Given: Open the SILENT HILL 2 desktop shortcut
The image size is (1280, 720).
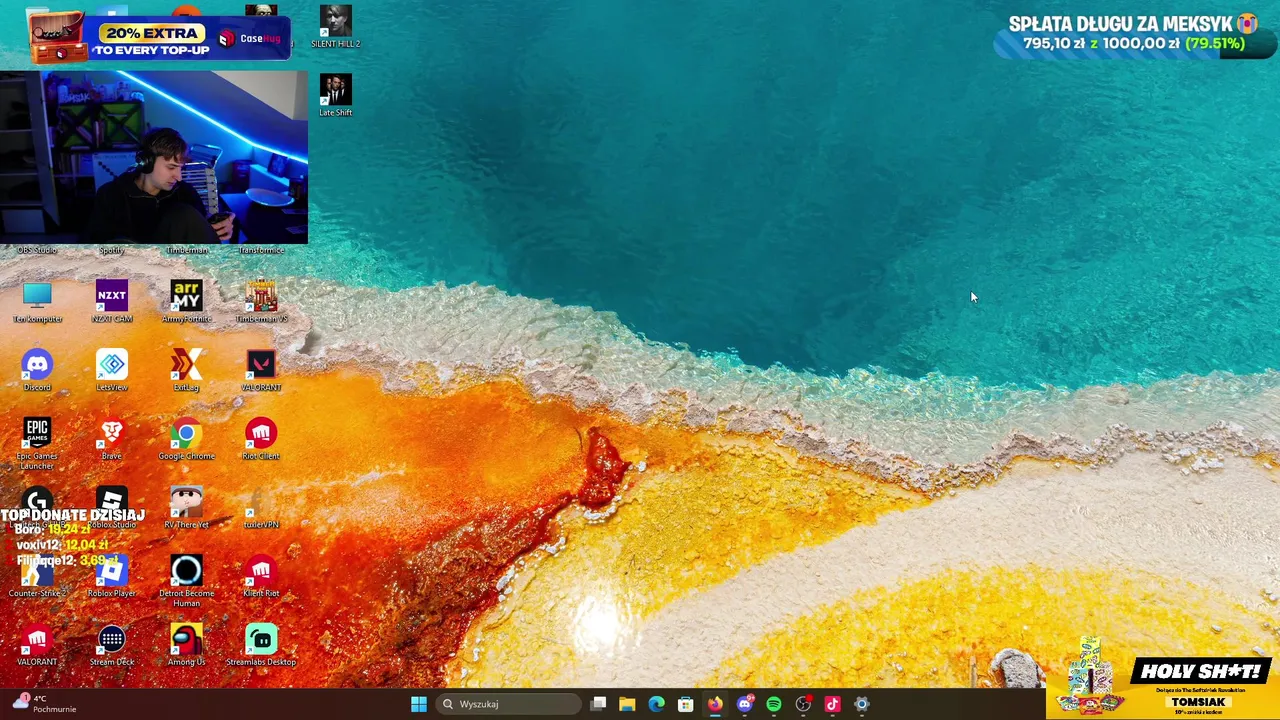Looking at the screenshot, I should pos(336,26).
